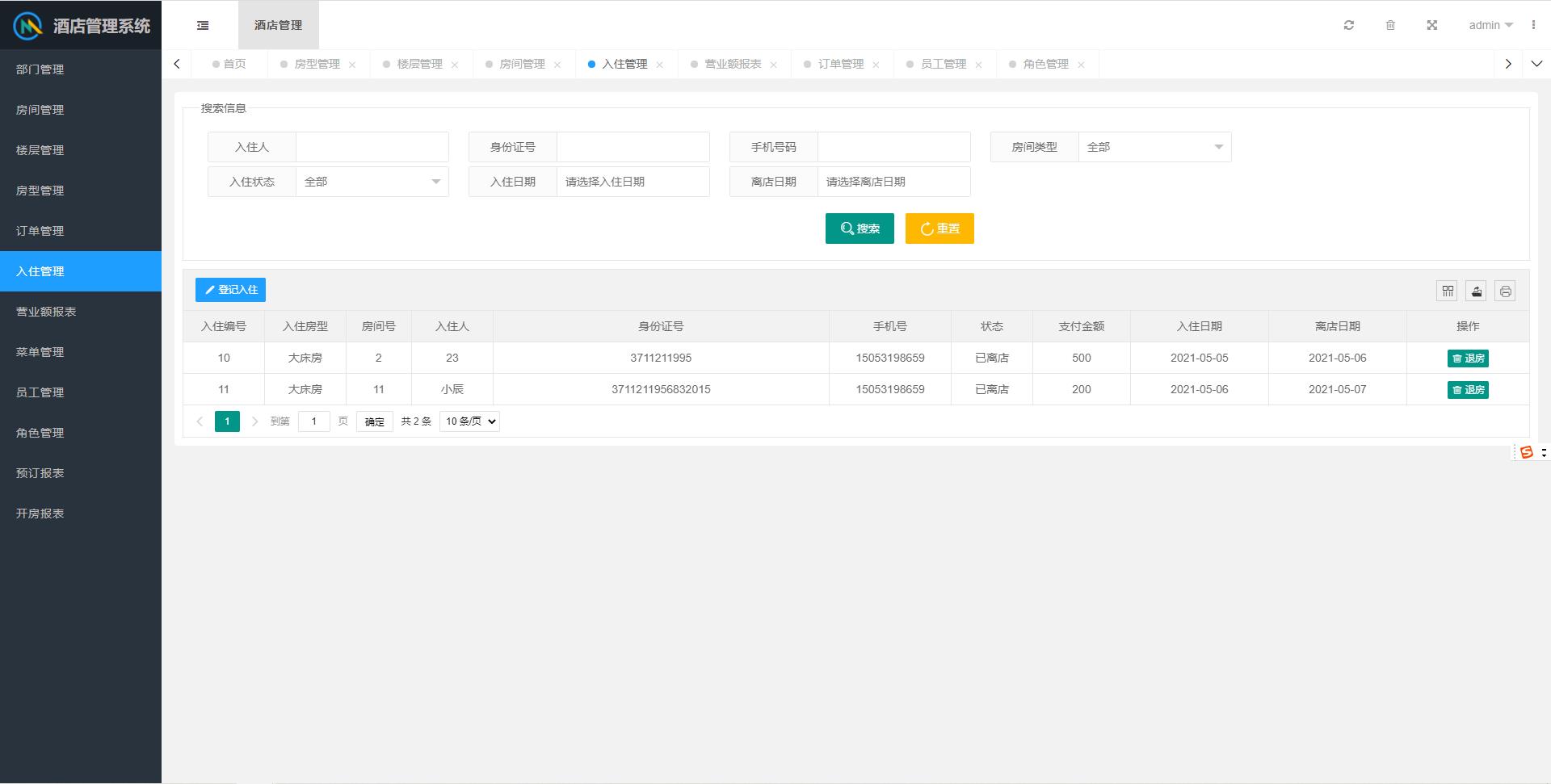
Task: Click the pagination 确定 button
Action: click(375, 421)
